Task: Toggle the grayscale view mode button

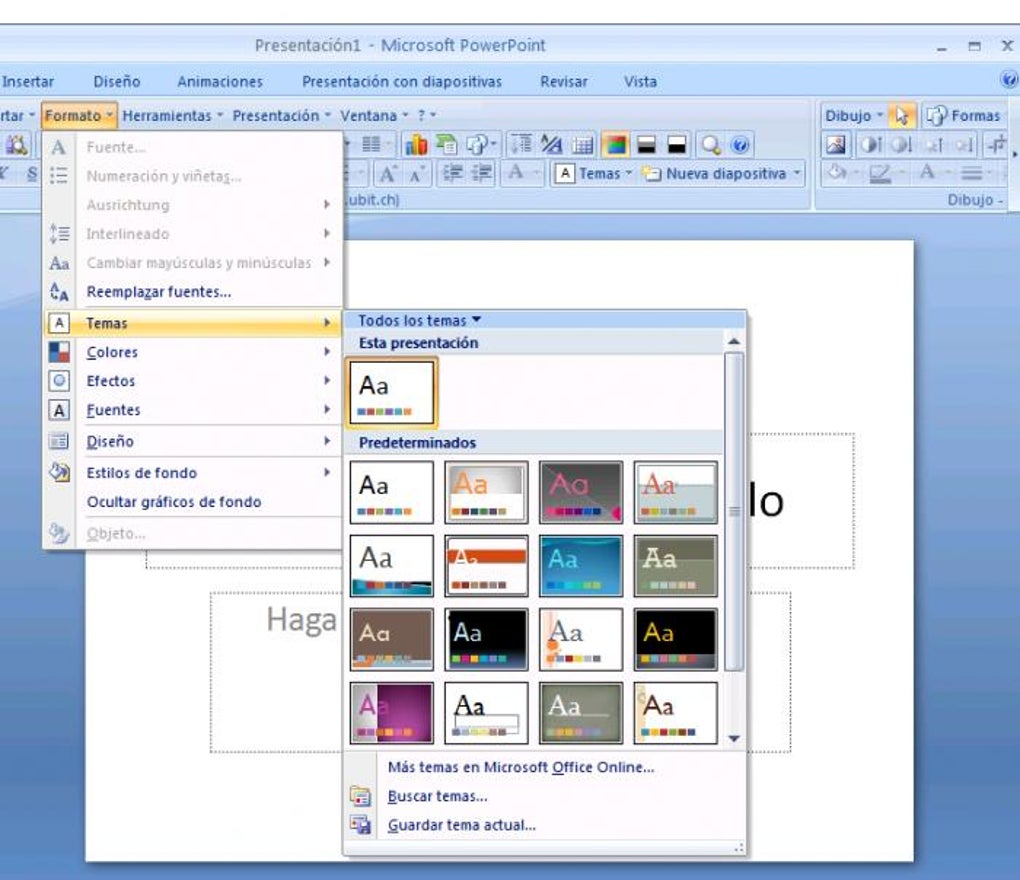Action: point(646,144)
